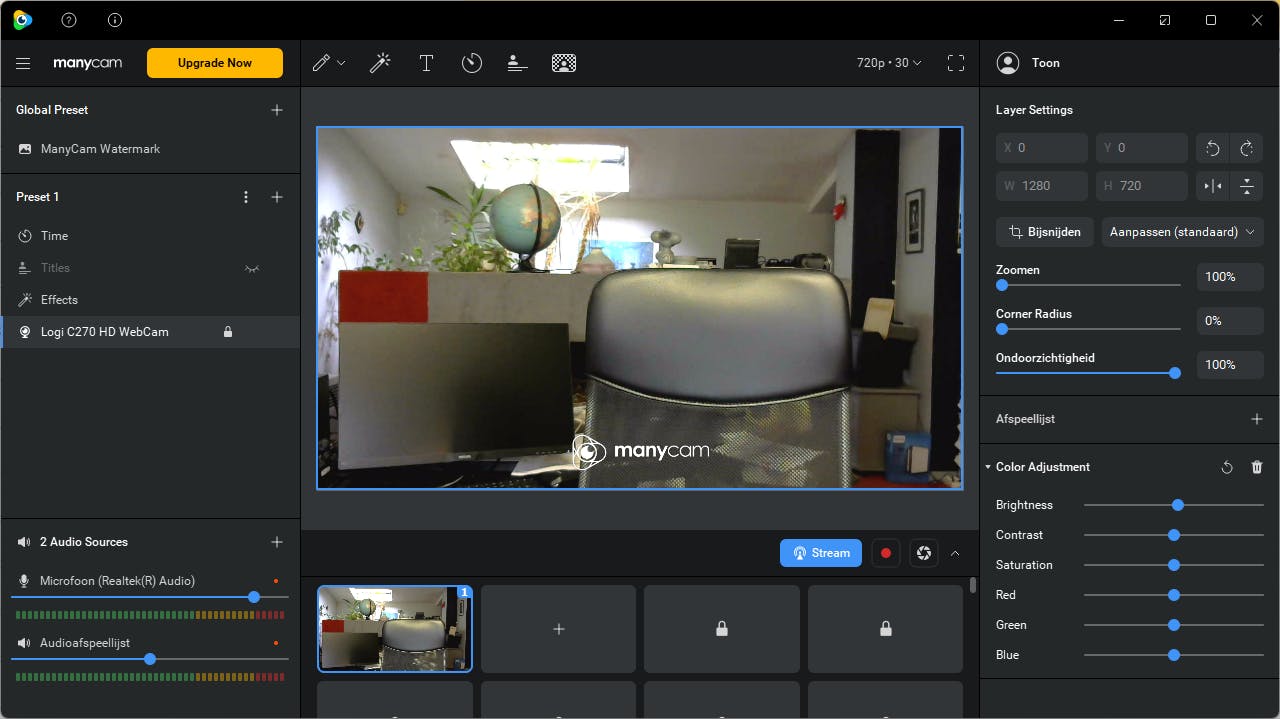Add a new audio source
The width and height of the screenshot is (1280, 719).
coord(277,542)
